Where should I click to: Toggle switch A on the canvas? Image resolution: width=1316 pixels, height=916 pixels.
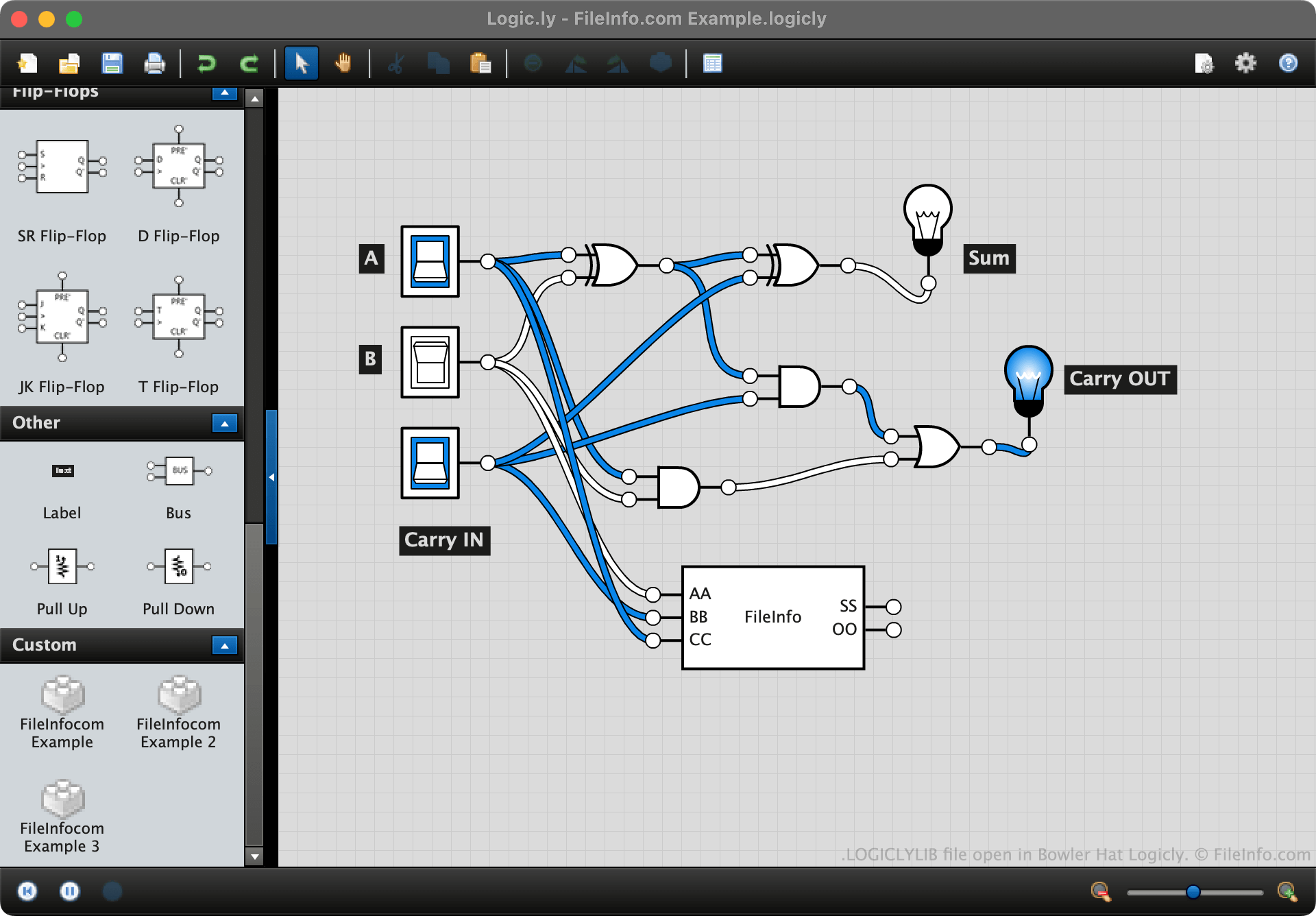(430, 261)
